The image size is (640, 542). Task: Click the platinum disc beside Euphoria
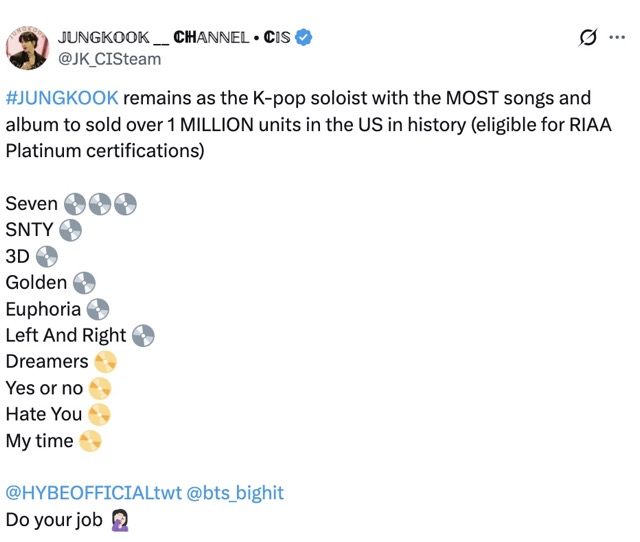pos(98,309)
